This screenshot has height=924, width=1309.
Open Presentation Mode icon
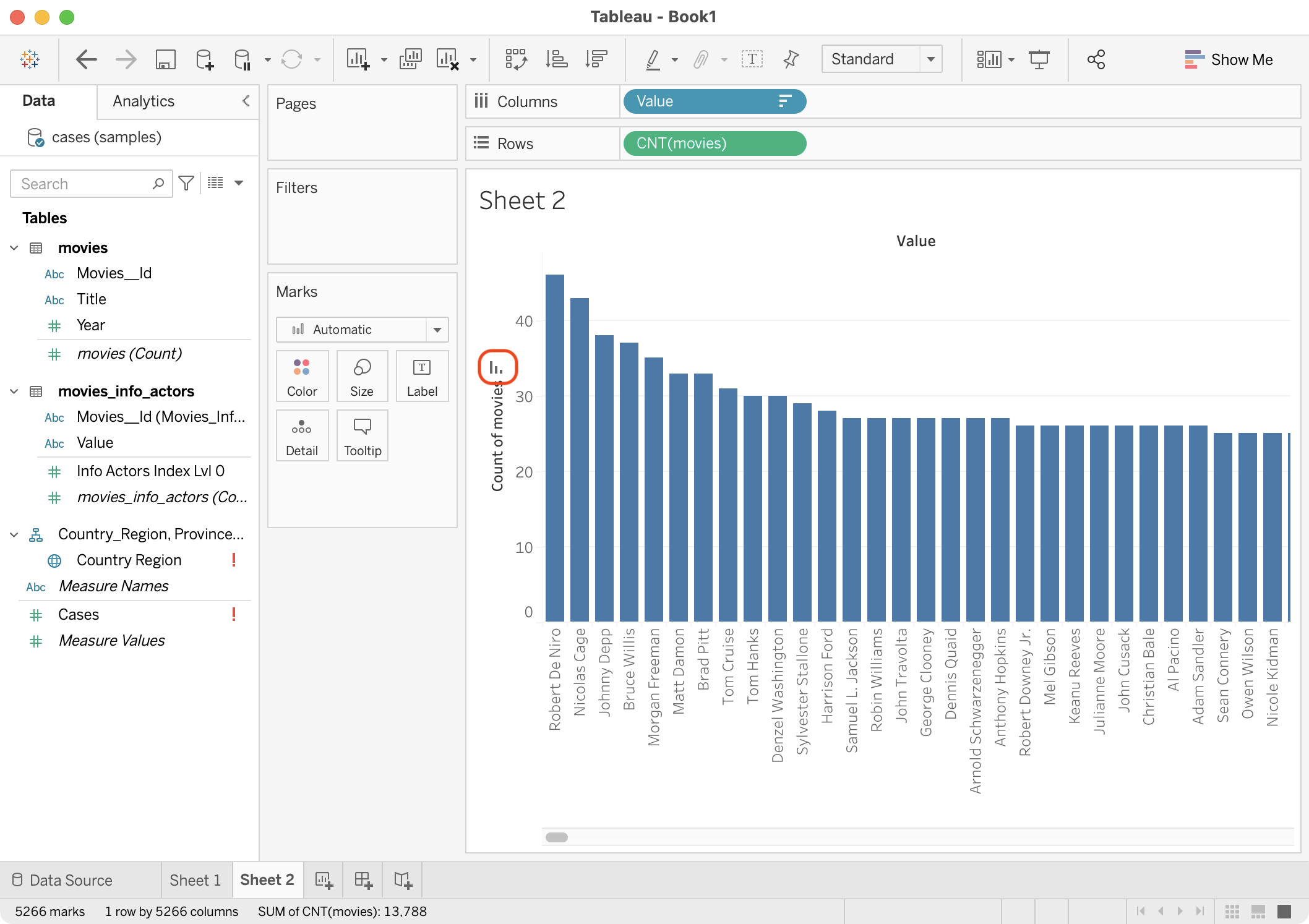(1039, 59)
